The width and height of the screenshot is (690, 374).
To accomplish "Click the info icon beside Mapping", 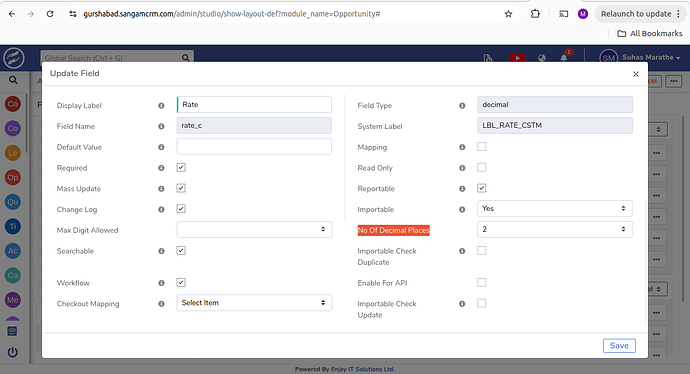I will point(462,147).
